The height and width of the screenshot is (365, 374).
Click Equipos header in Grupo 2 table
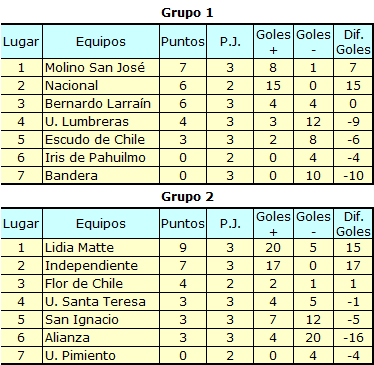coord(101,224)
